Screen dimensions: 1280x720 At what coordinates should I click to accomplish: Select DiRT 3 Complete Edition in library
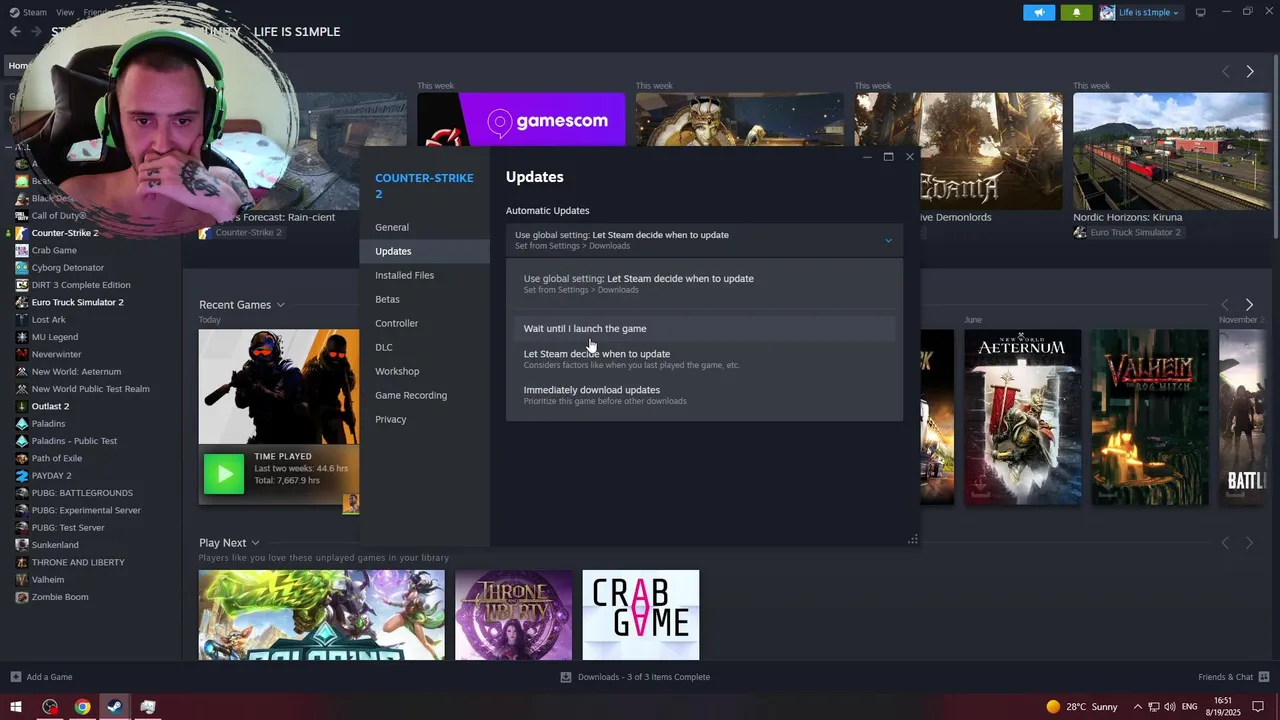pyautogui.click(x=81, y=285)
